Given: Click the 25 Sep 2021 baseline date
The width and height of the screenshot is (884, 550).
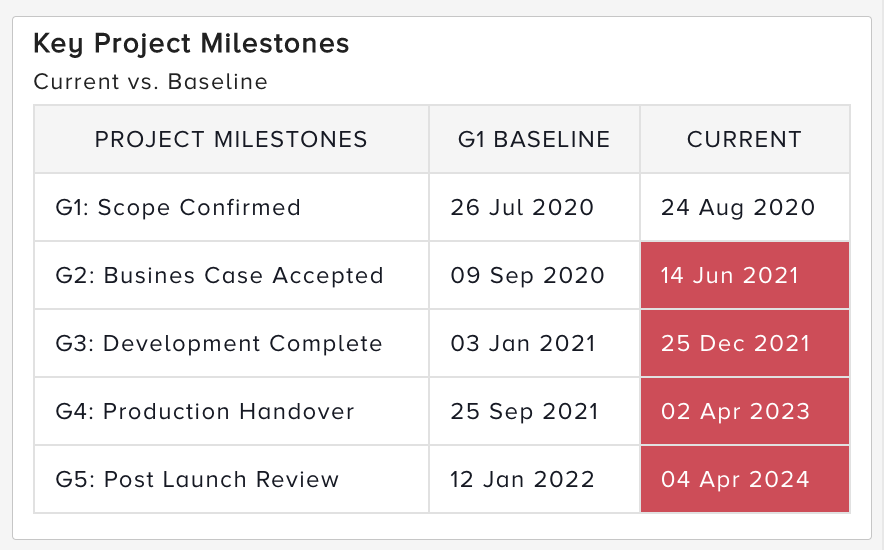Looking at the screenshot, I should coord(525,411).
